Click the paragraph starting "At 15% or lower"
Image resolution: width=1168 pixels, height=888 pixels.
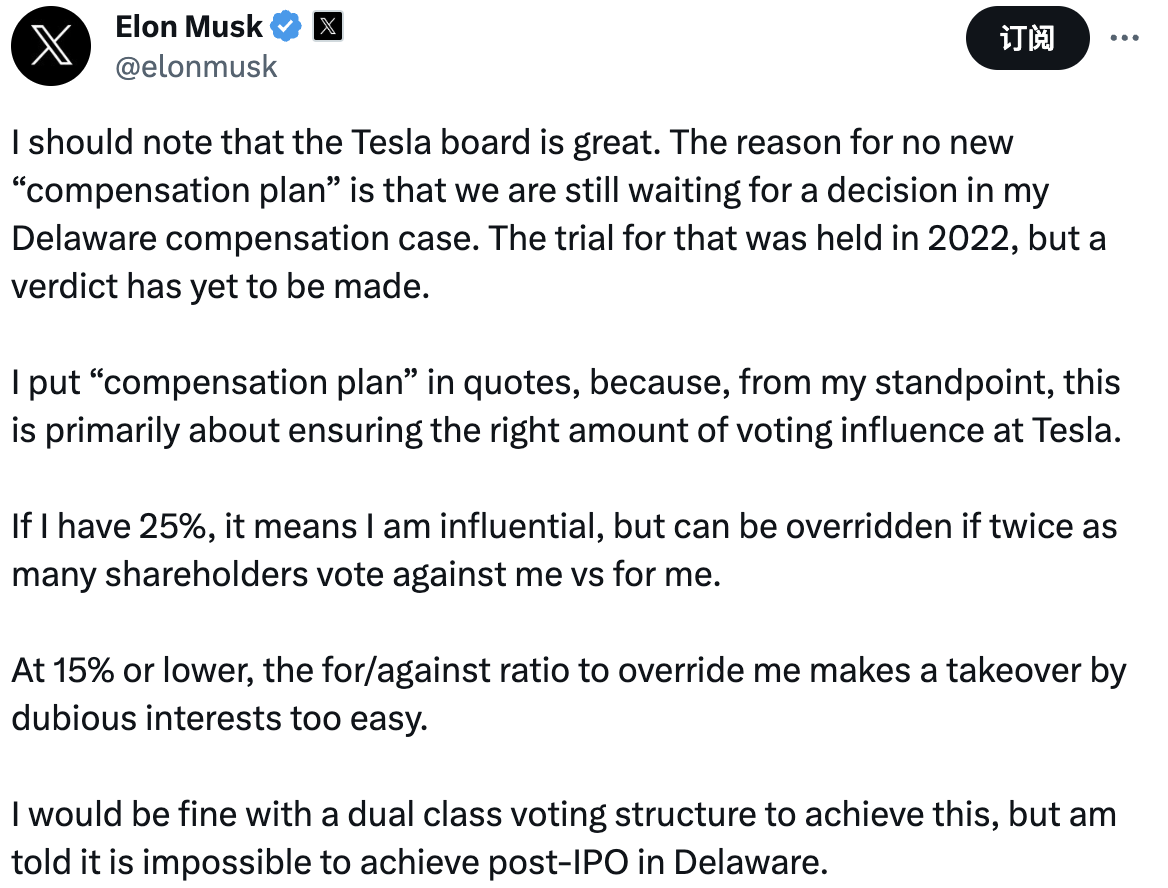coord(568,694)
